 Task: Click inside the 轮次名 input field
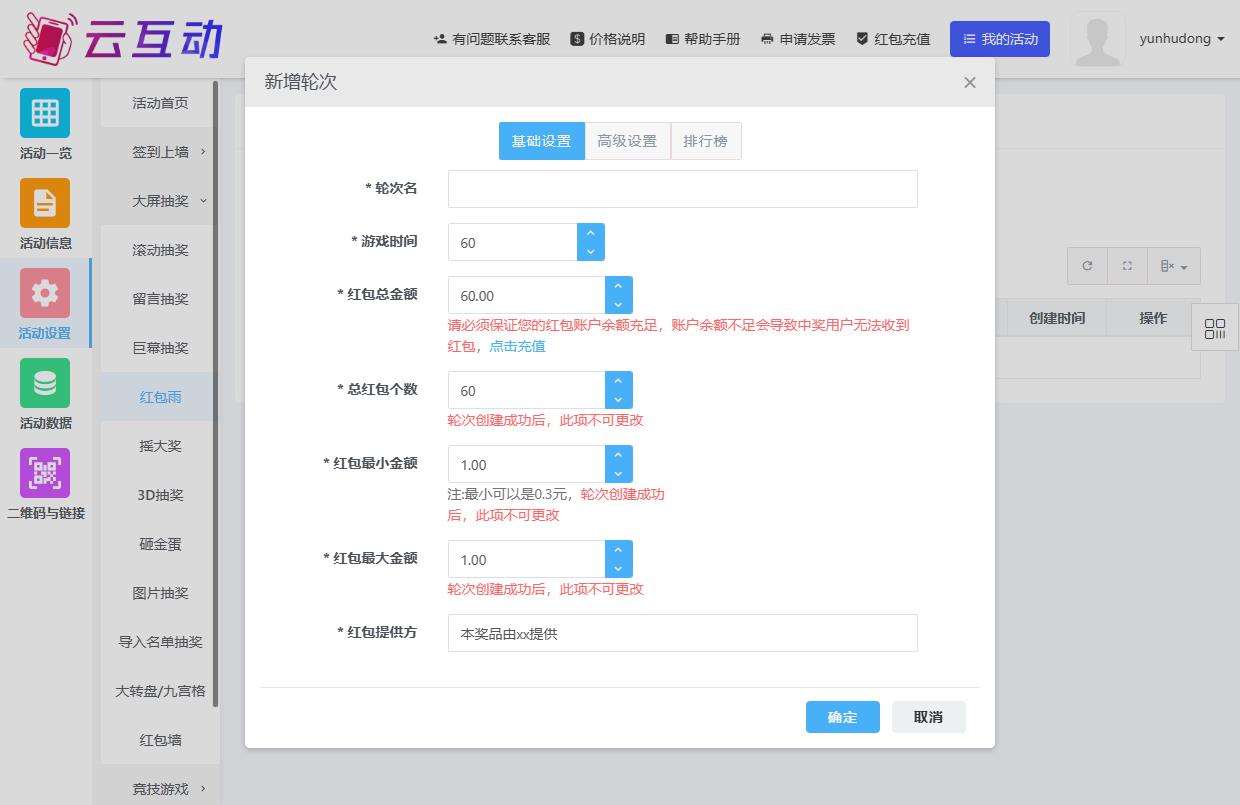tap(683, 188)
